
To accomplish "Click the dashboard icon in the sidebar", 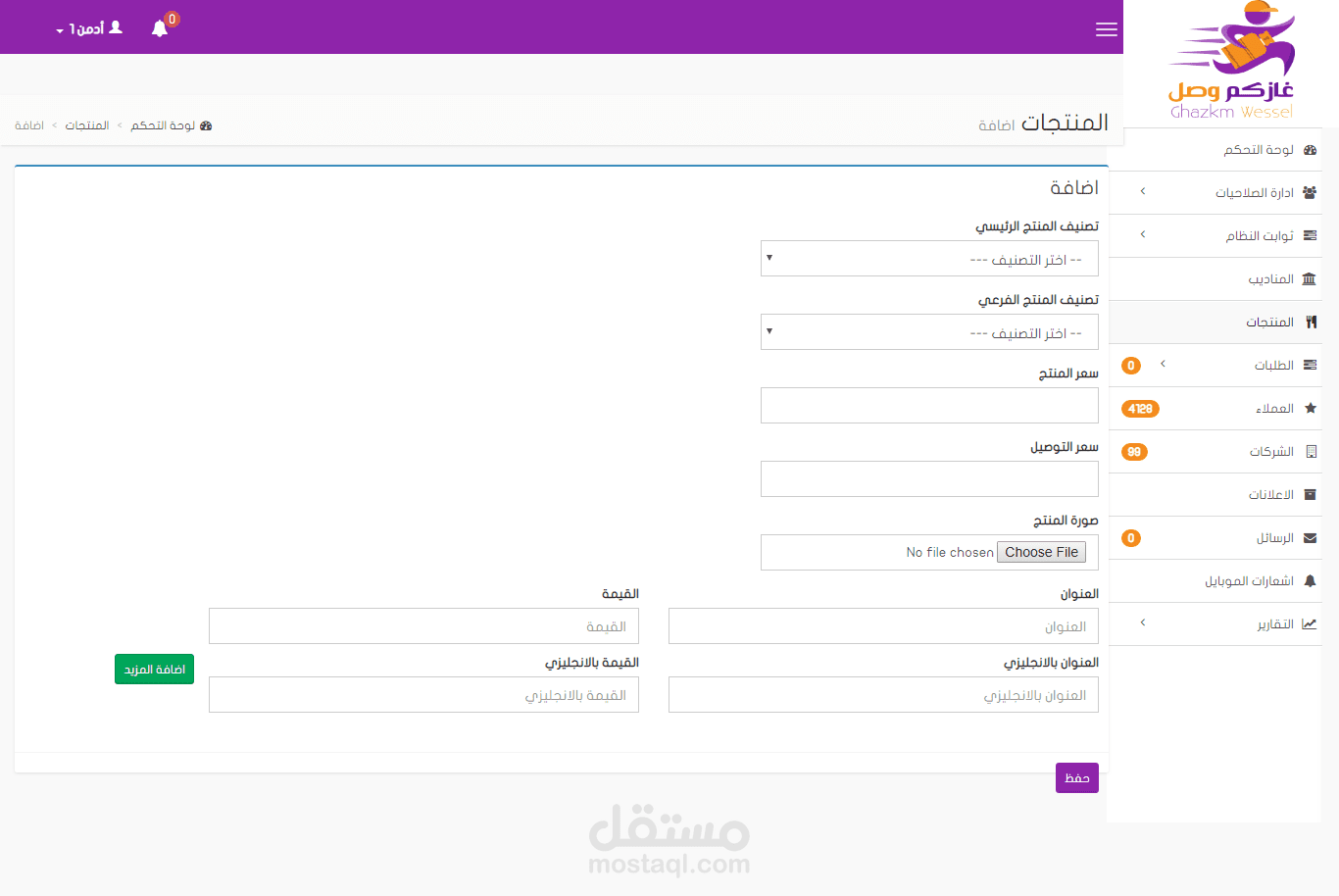I will [1310, 150].
